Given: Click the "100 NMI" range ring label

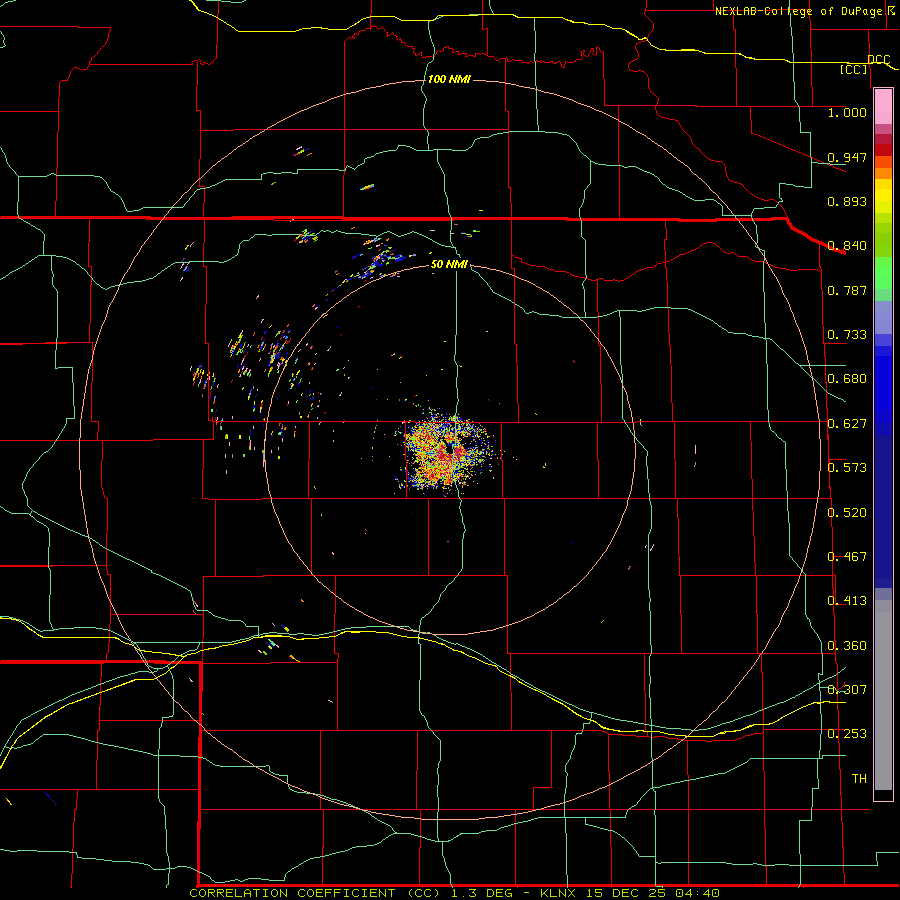Looking at the screenshot, I should pyautogui.click(x=449, y=79).
